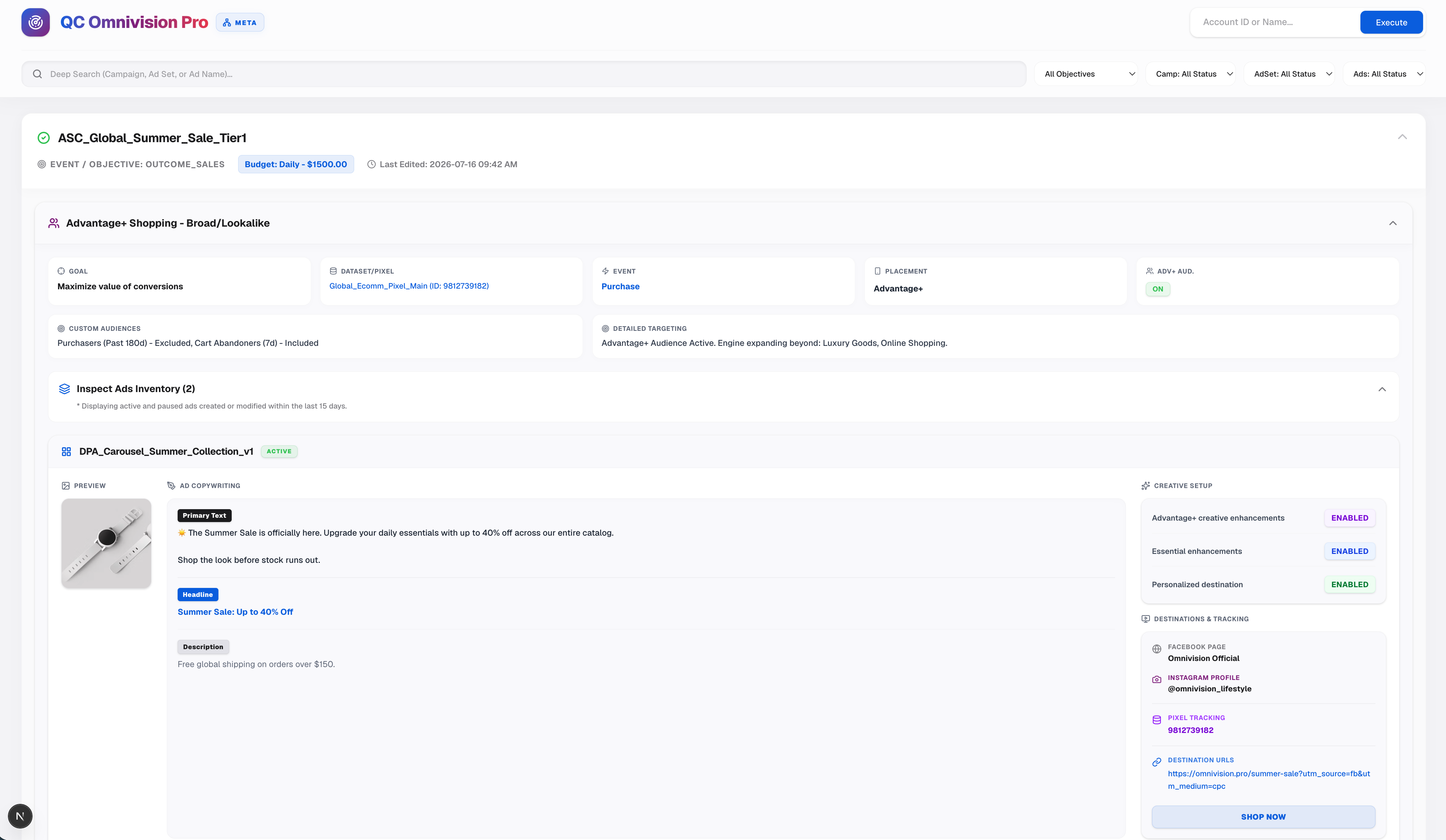Click the PREVIEW image icon
1446x840 pixels.
click(66, 486)
